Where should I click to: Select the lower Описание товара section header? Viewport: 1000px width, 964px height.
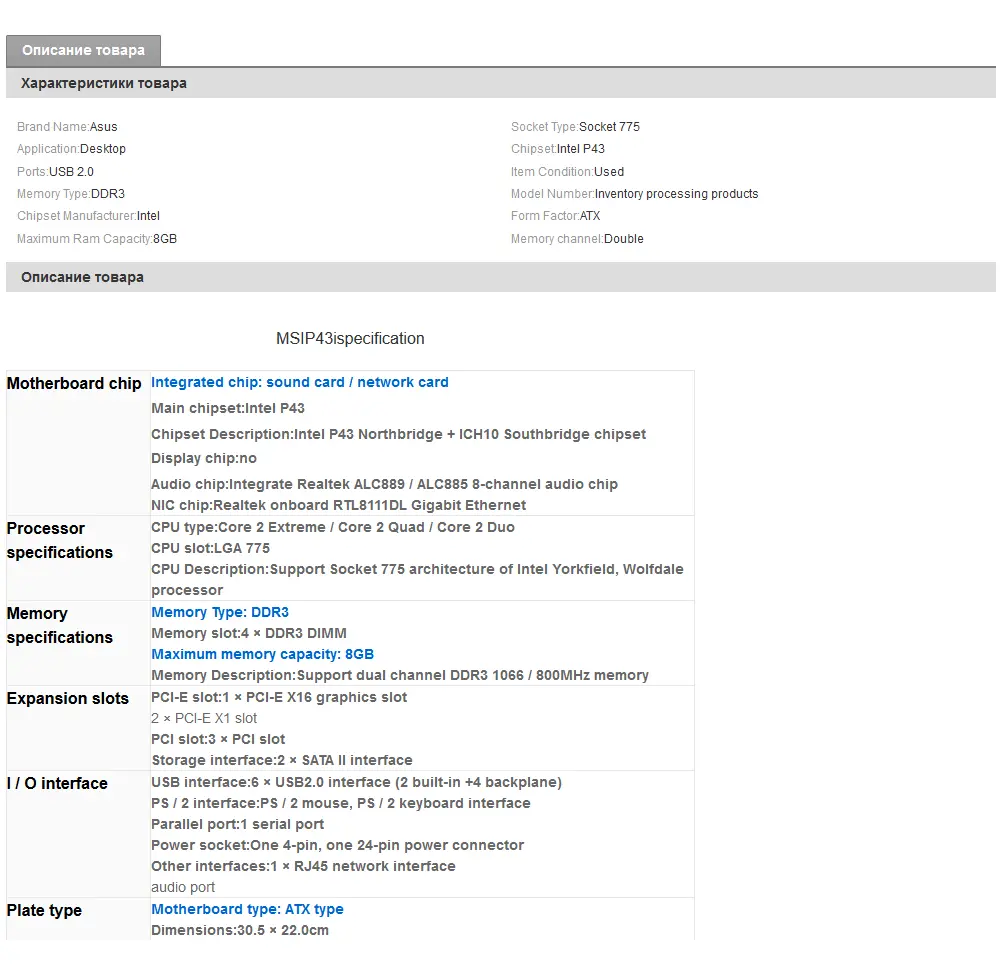(501, 277)
